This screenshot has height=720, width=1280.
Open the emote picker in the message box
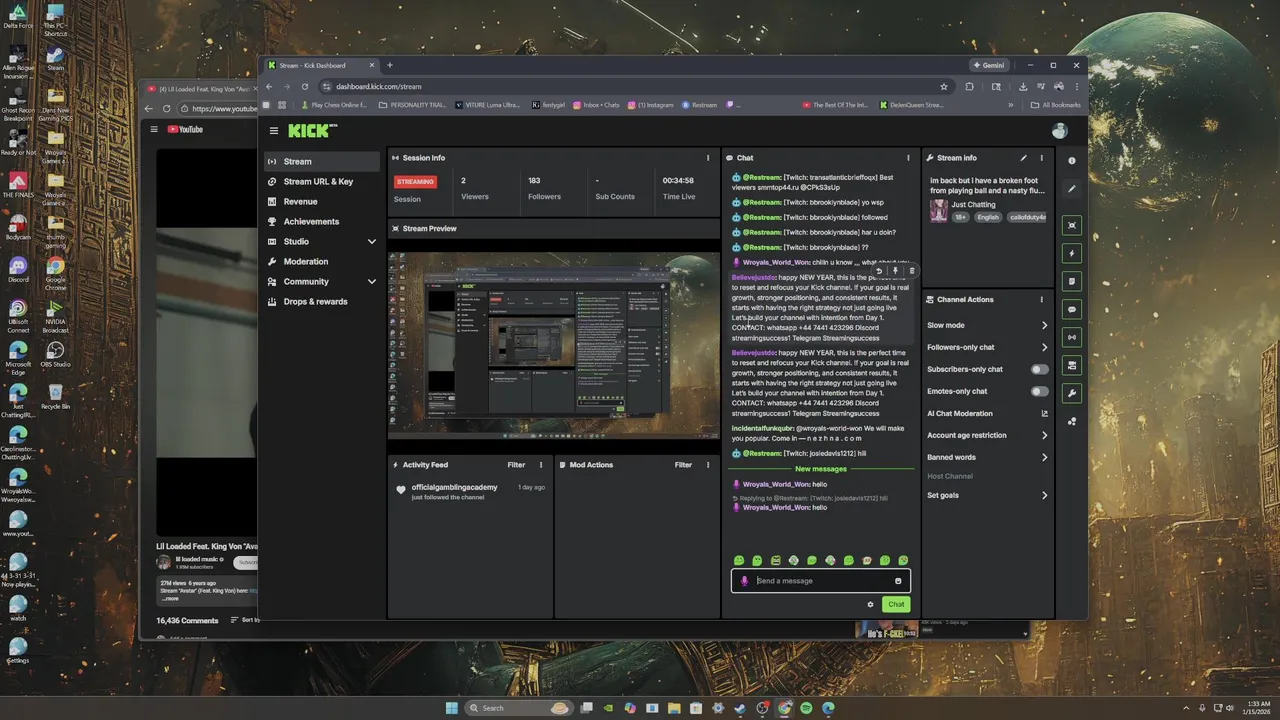coord(898,581)
